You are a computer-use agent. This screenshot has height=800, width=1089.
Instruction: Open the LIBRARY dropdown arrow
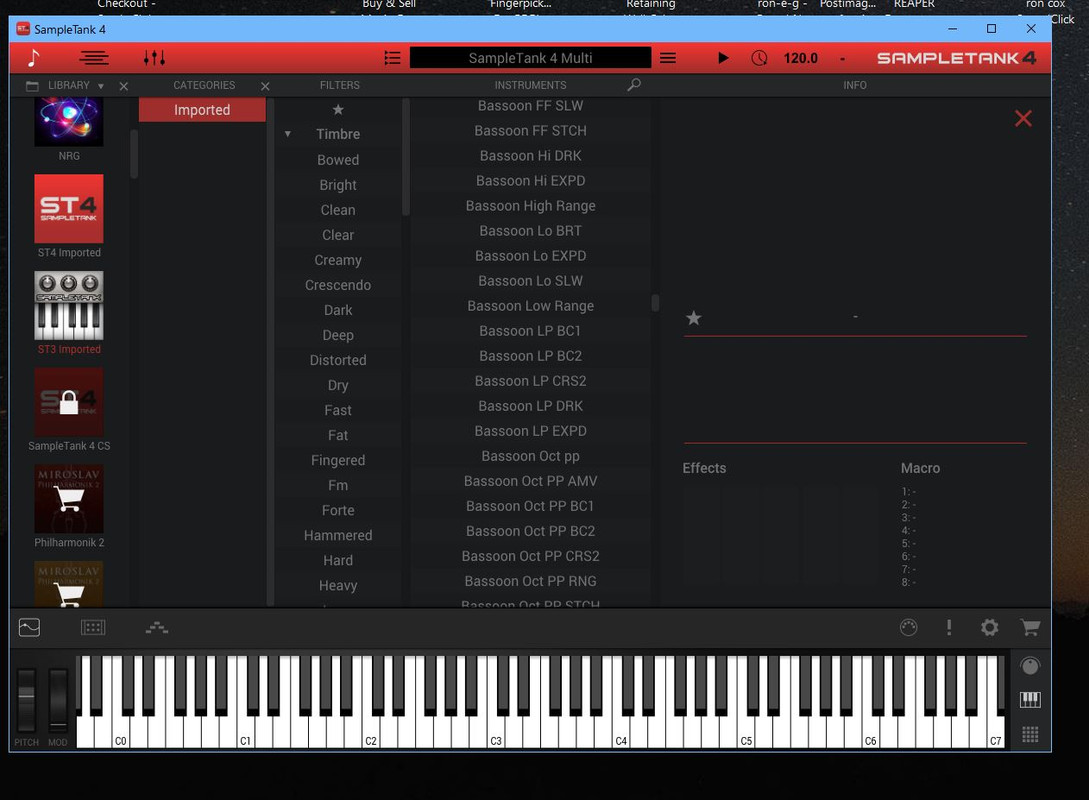point(101,86)
